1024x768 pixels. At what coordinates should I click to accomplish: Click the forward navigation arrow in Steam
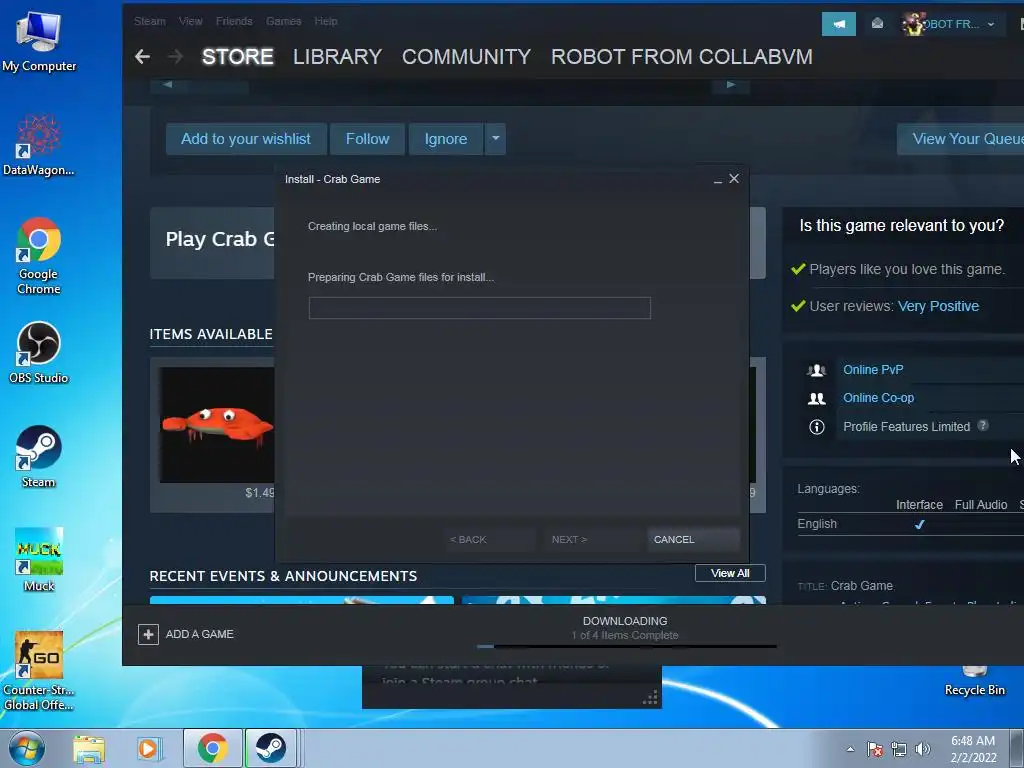tap(176, 57)
